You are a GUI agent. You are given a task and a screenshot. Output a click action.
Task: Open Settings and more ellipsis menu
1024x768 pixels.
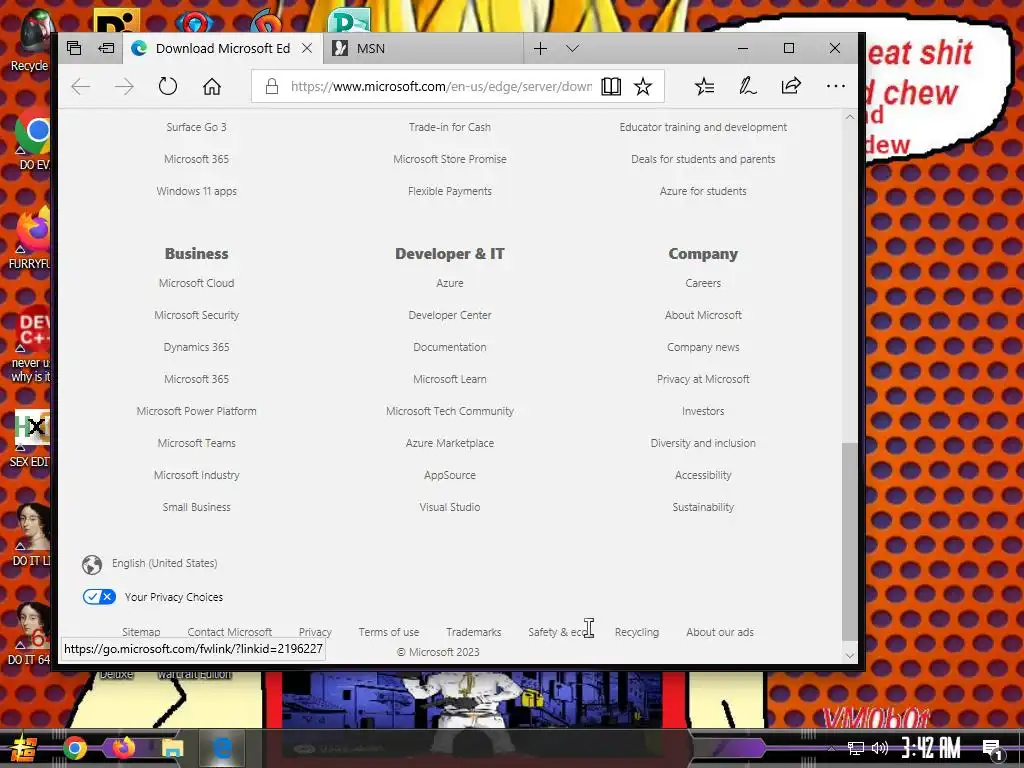835,86
